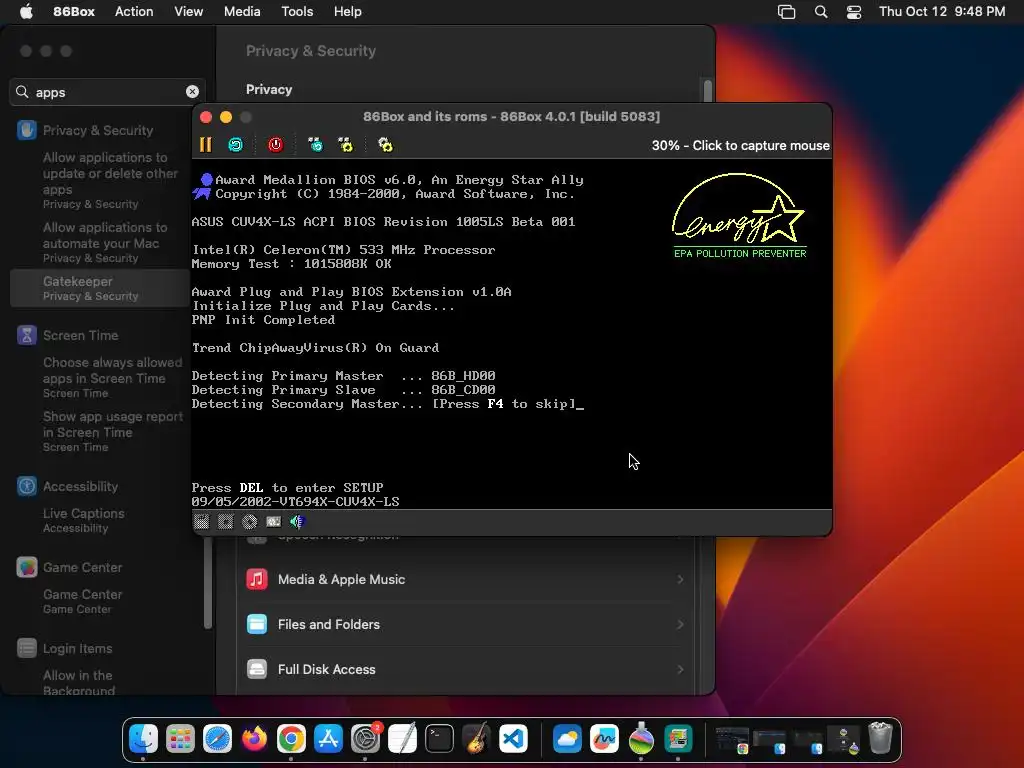Send Ctrl+Alt+Del using toolbar icon
Viewport: 1024px width, 768px height.
315,144
